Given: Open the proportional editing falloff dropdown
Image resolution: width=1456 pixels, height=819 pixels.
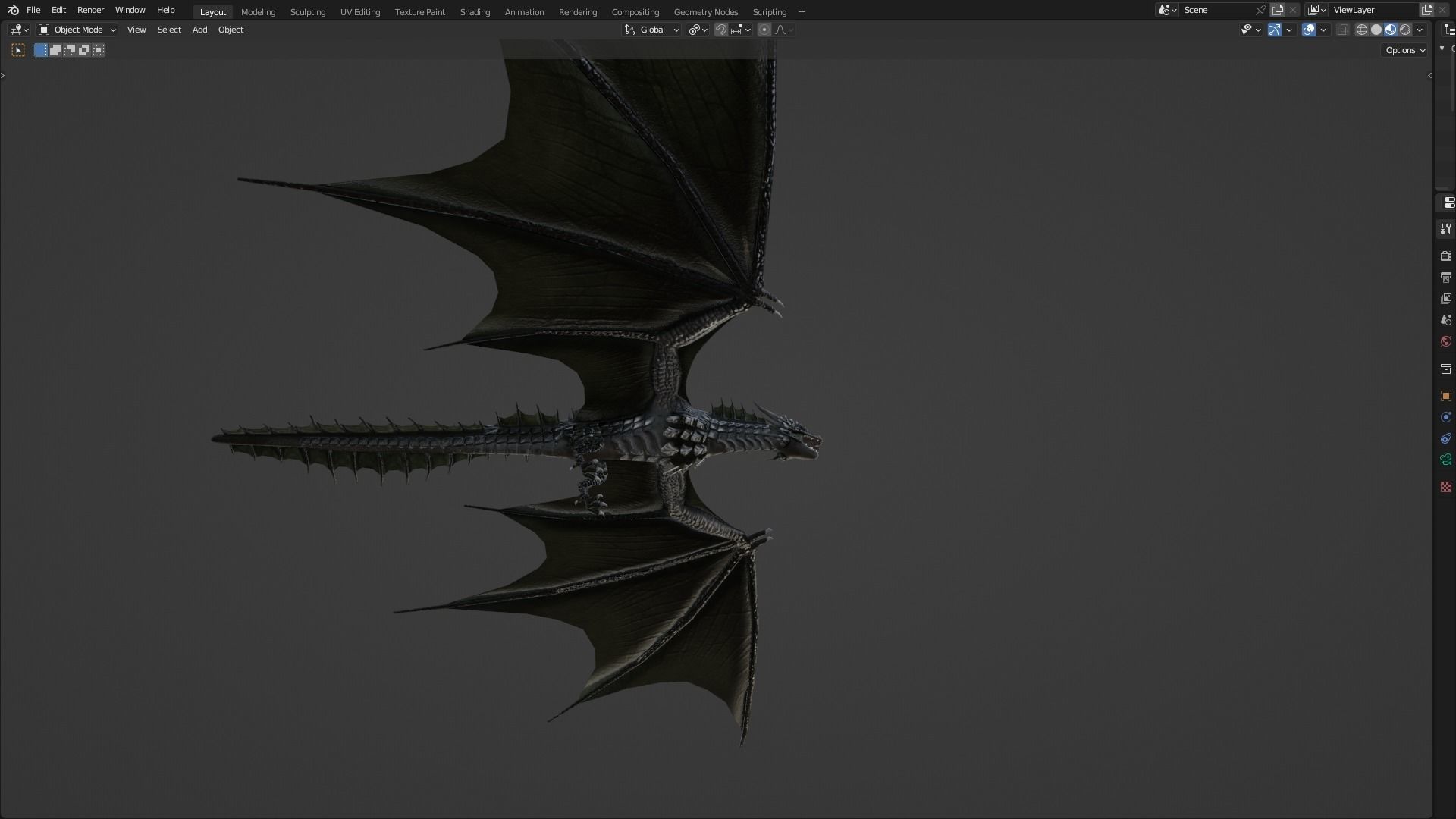Looking at the screenshot, I should coord(784,30).
